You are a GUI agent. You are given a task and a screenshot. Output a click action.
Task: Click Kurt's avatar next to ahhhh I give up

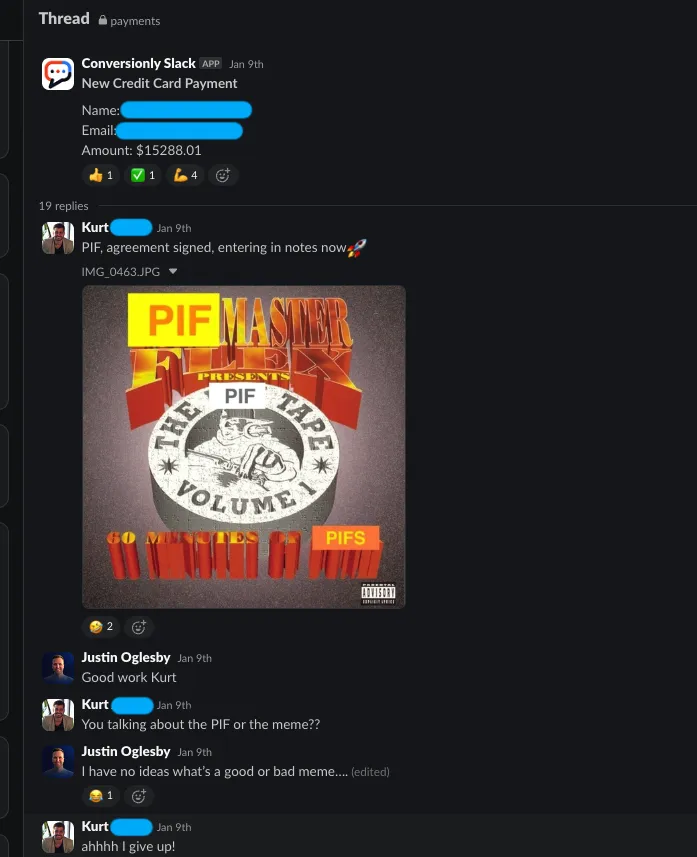tap(58, 836)
